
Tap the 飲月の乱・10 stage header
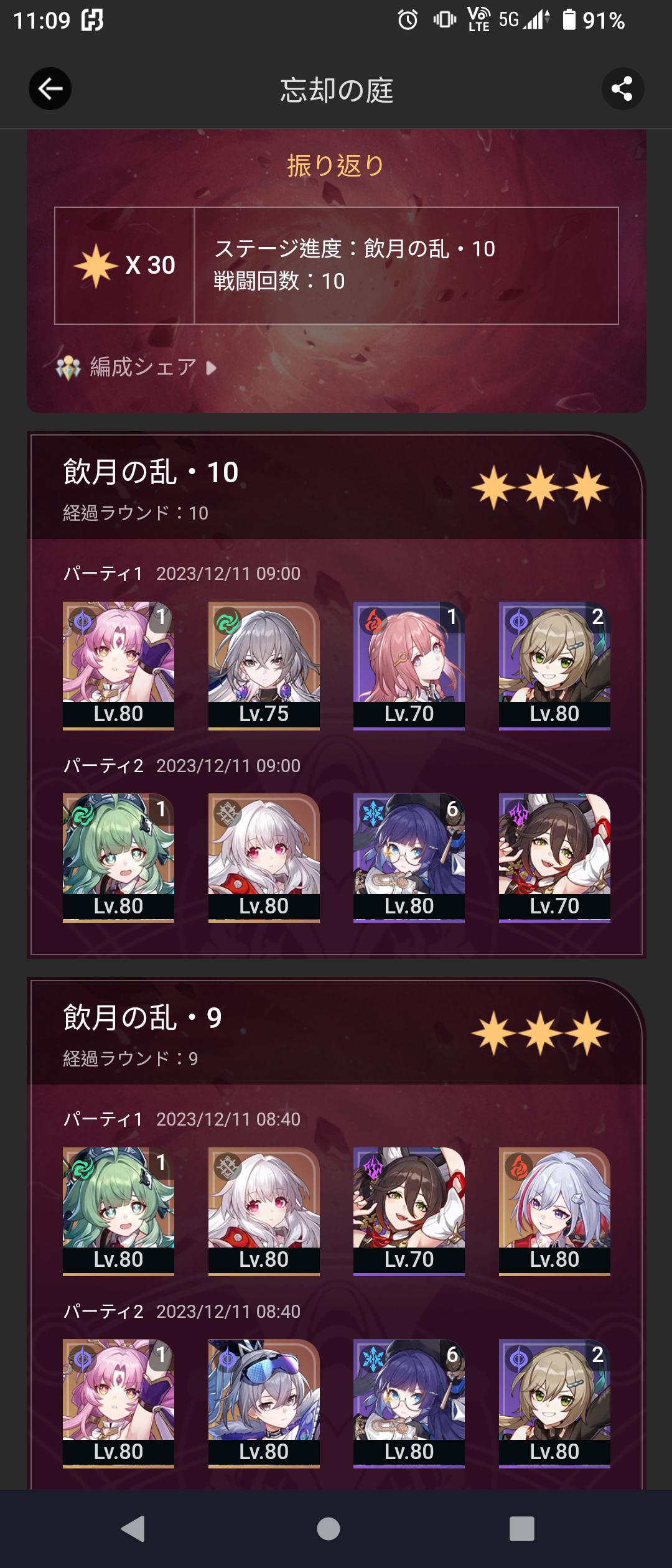click(336, 487)
